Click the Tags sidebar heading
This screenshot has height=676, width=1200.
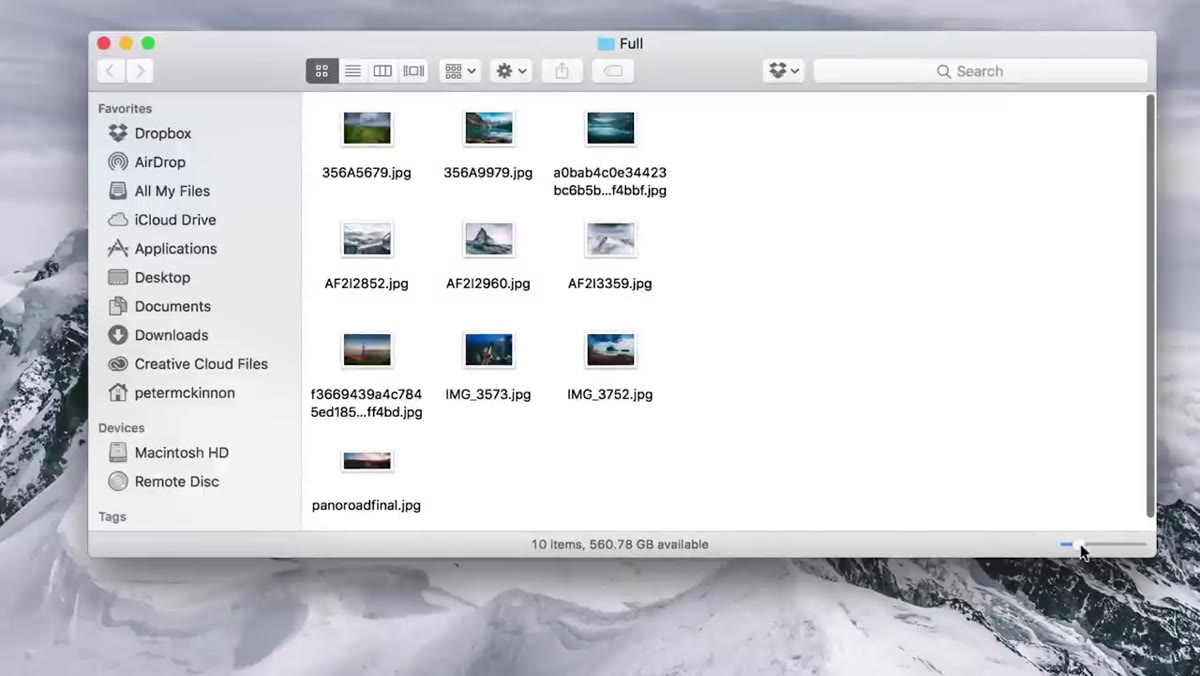point(112,517)
